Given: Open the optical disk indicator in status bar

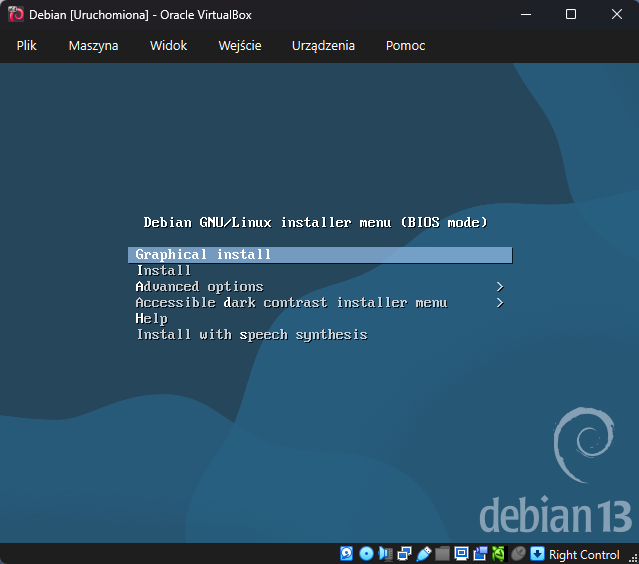Looking at the screenshot, I should tap(366, 554).
